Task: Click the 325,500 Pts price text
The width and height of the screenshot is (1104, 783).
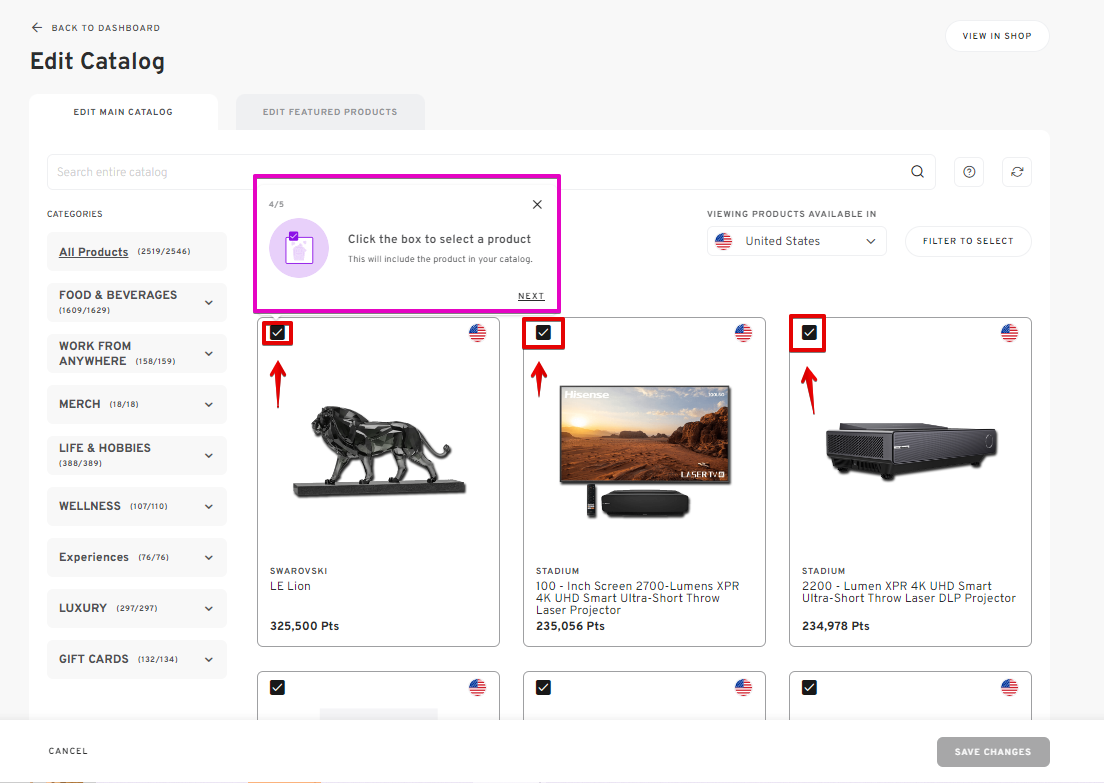Action: point(305,626)
